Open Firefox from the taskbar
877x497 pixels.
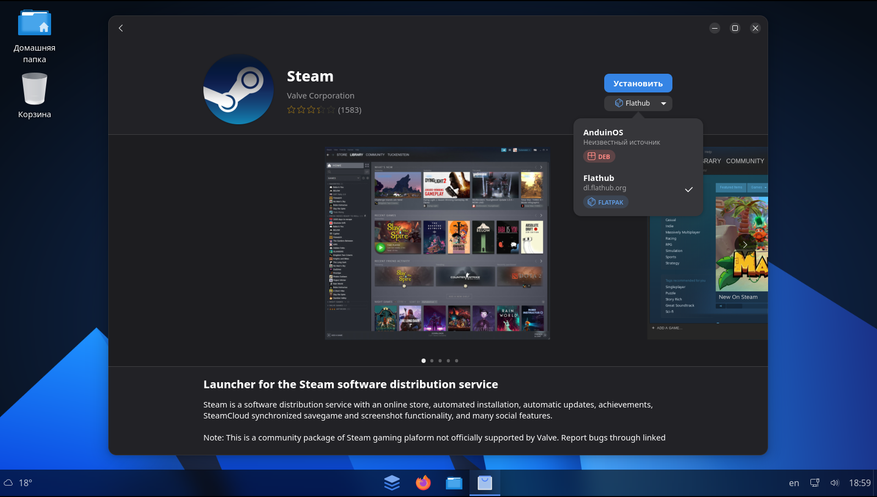pyautogui.click(x=423, y=483)
